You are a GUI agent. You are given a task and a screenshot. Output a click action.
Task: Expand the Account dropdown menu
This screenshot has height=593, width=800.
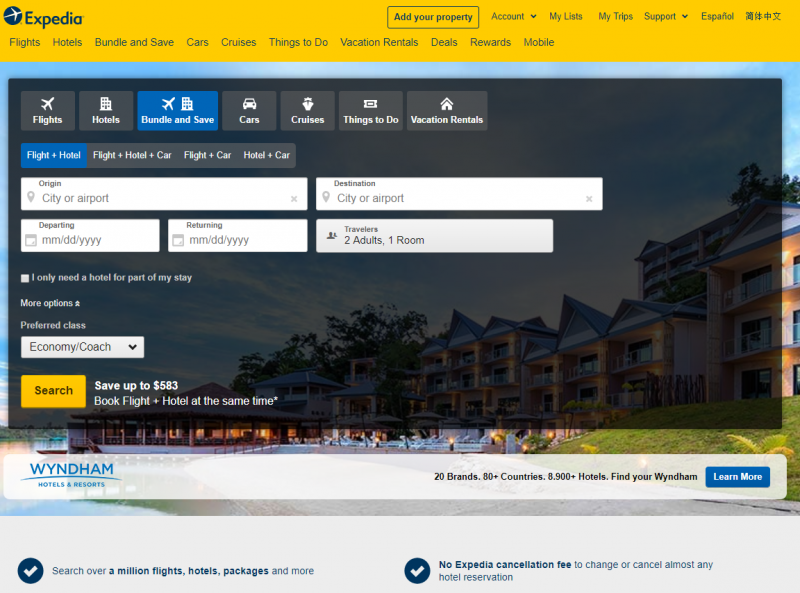point(513,16)
